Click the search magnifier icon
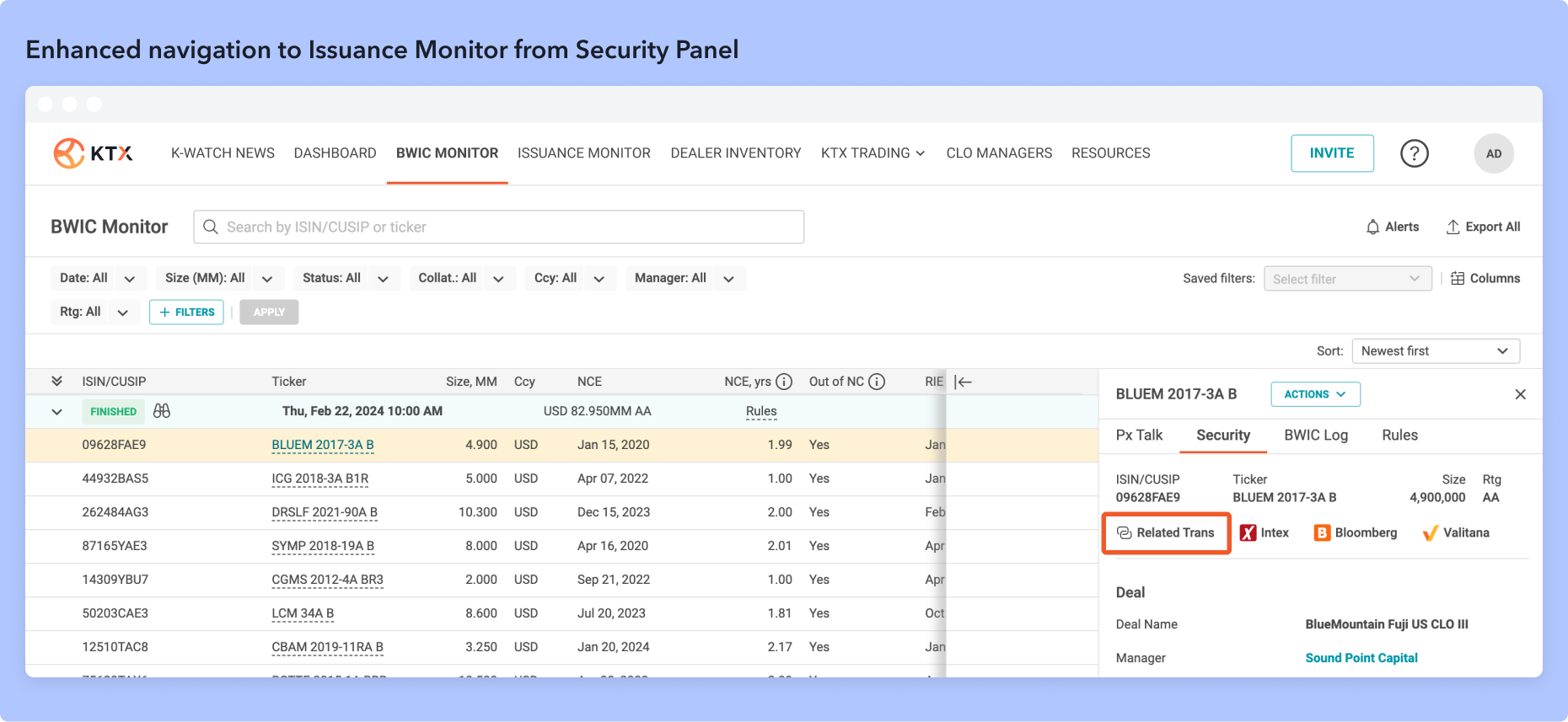Image resolution: width=1568 pixels, height=722 pixels. coord(211,227)
